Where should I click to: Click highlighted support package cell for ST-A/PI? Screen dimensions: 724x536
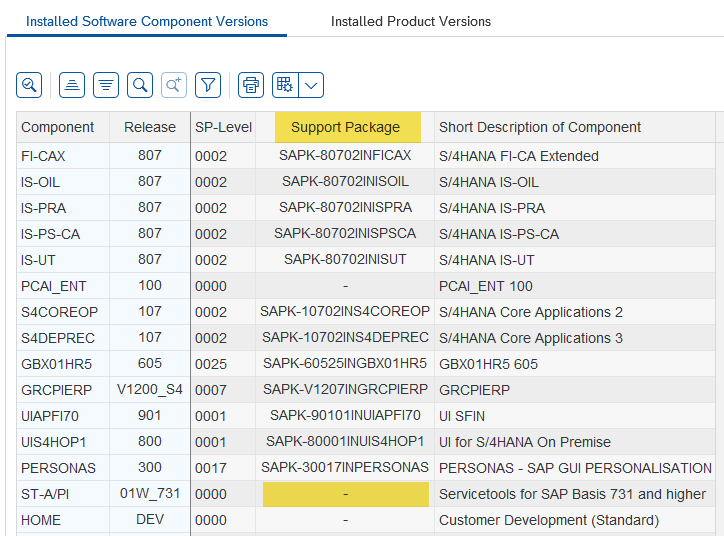[345, 494]
